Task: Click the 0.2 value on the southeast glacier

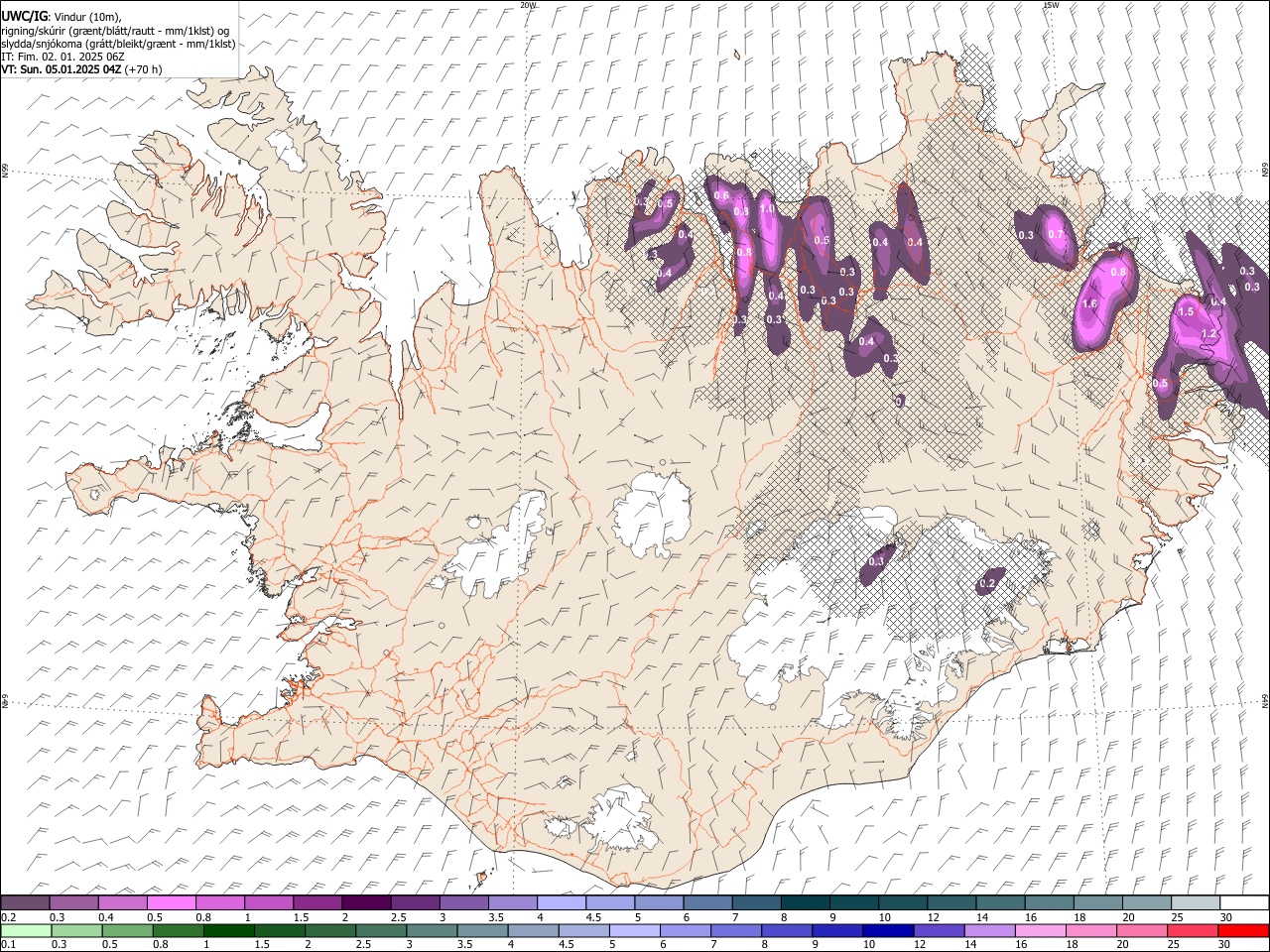Action: [x=986, y=584]
